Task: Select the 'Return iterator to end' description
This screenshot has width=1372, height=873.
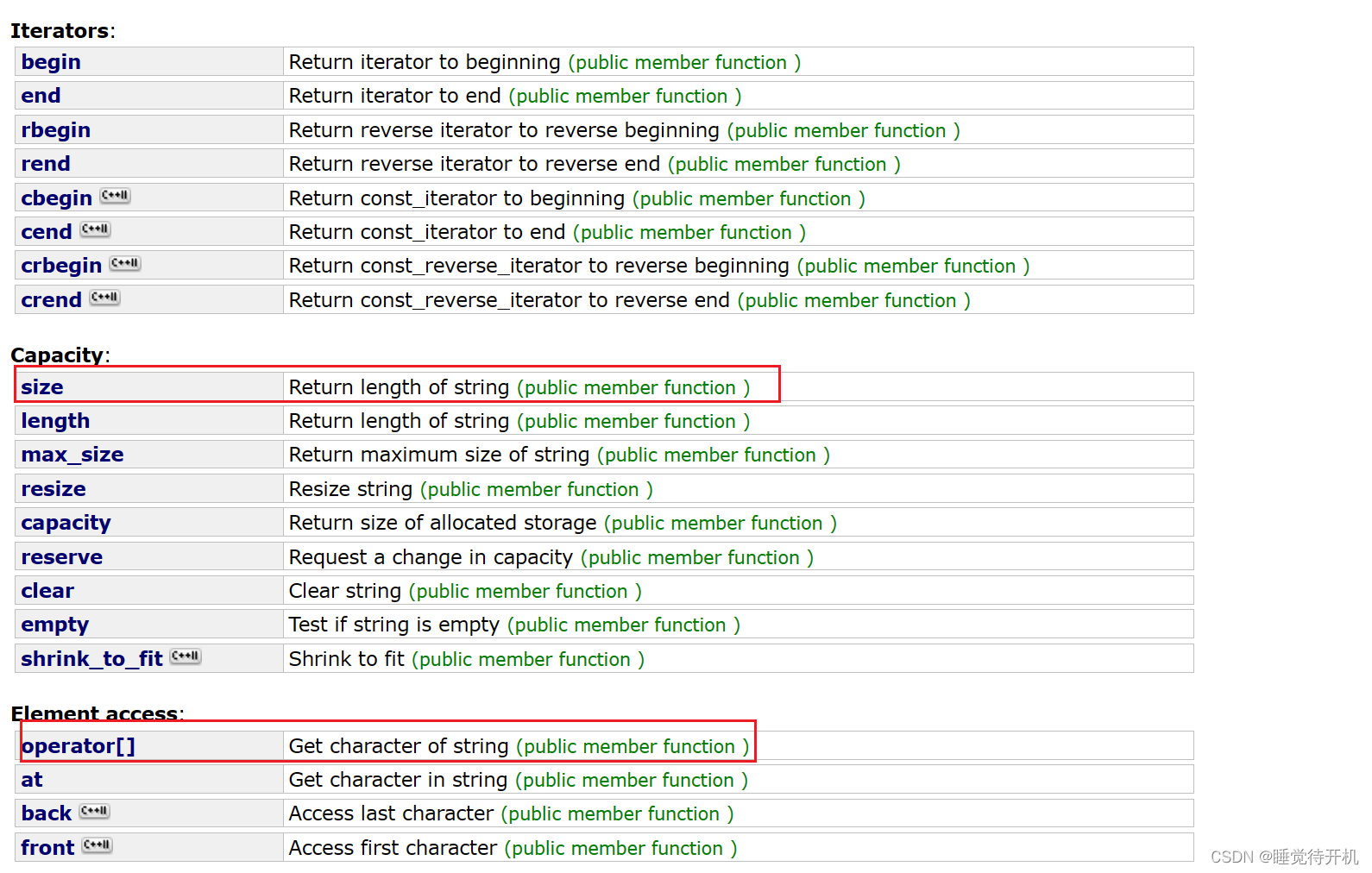Action: coord(394,96)
